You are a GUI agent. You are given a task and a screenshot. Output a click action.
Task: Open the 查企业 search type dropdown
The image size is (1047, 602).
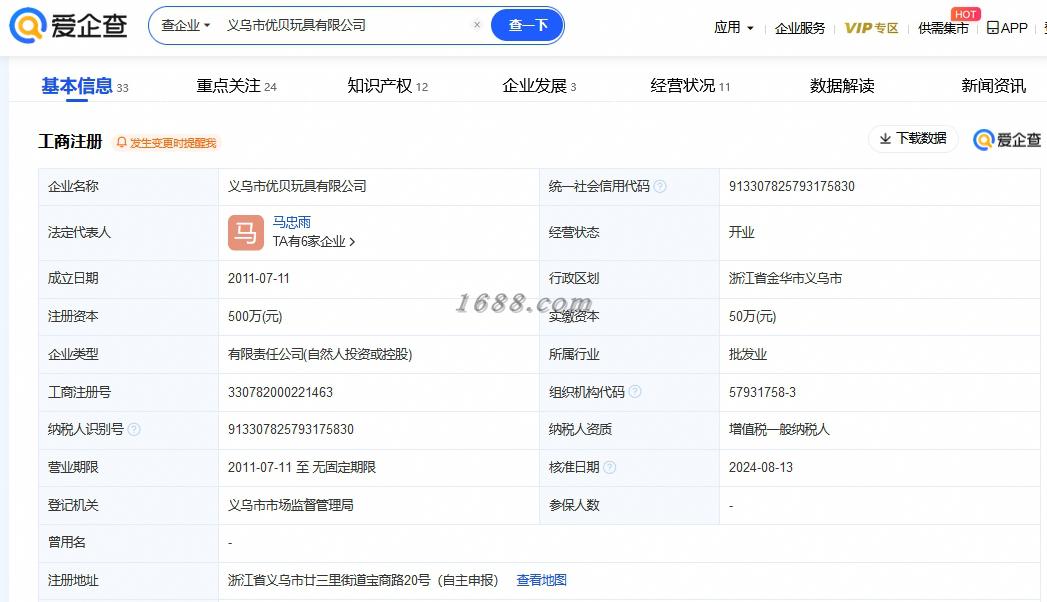point(186,25)
